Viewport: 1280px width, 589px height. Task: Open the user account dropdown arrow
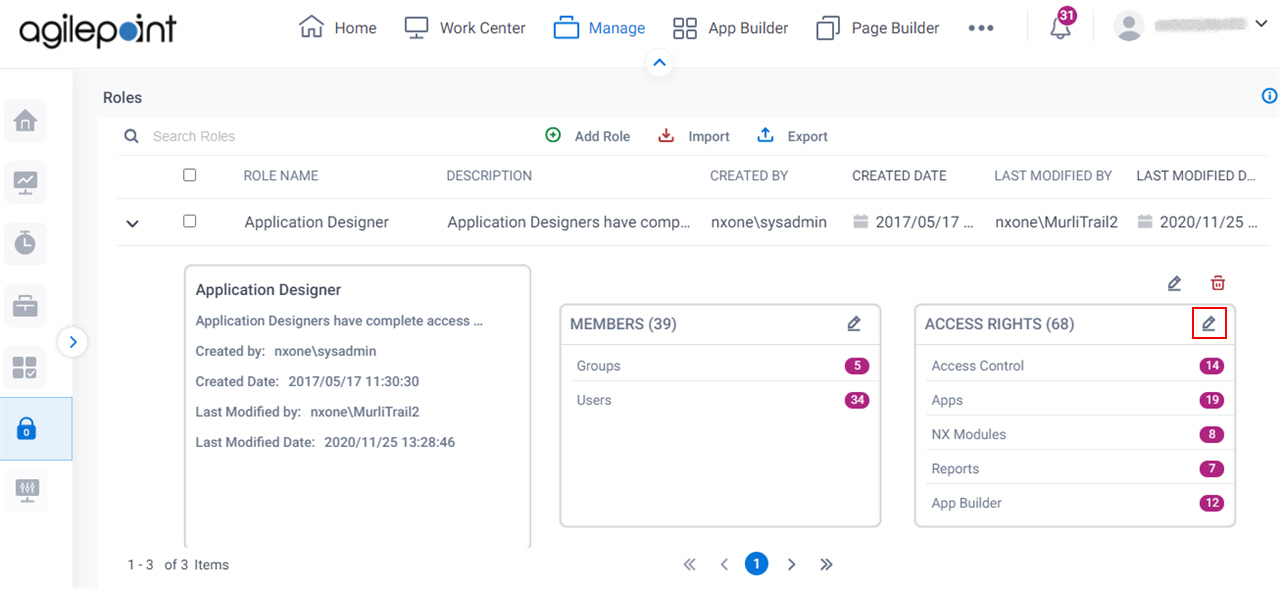click(1260, 24)
